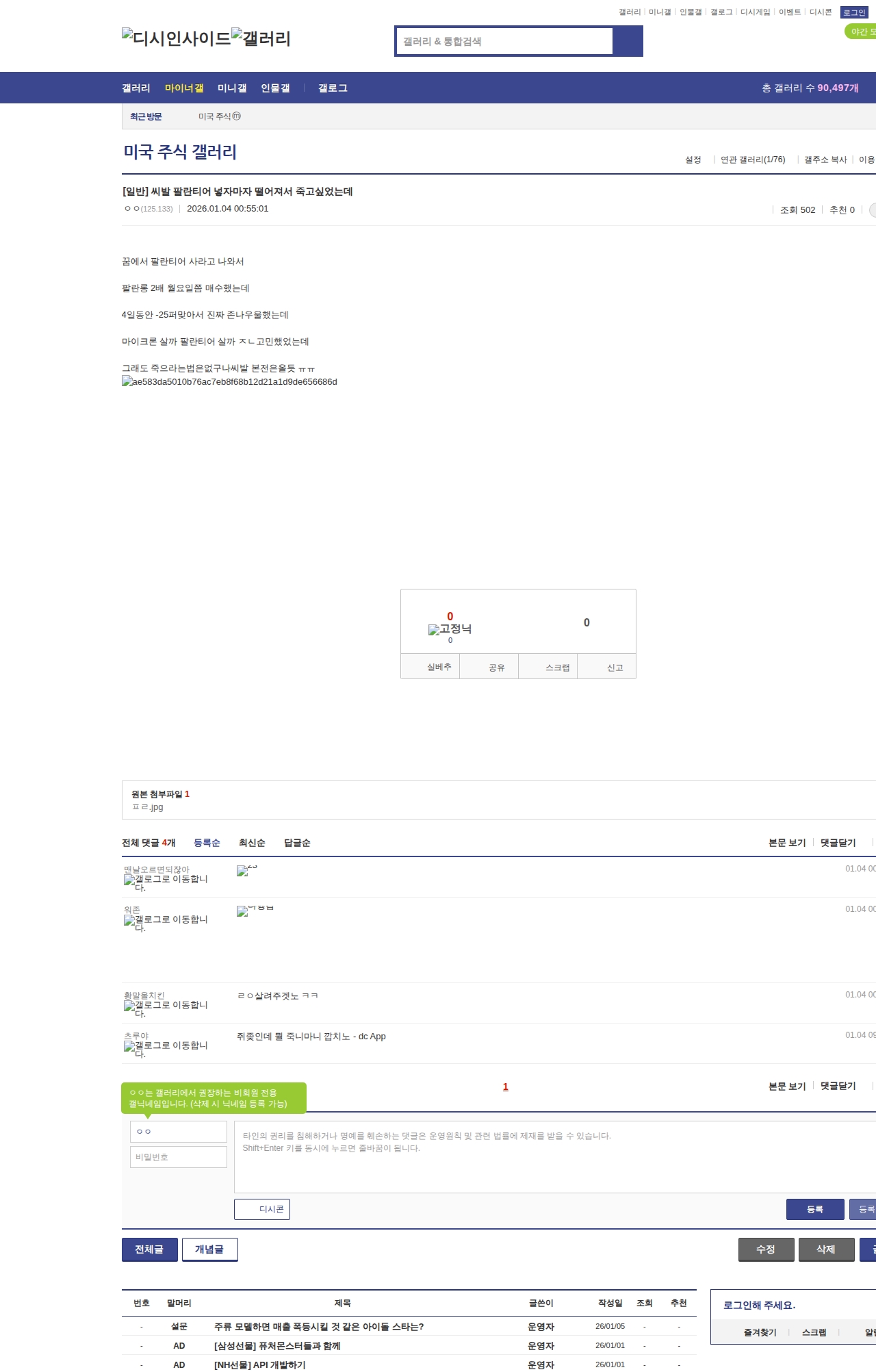Click the 로그인 button at the top
Viewport: 876px width, 1372px height.
(854, 12)
